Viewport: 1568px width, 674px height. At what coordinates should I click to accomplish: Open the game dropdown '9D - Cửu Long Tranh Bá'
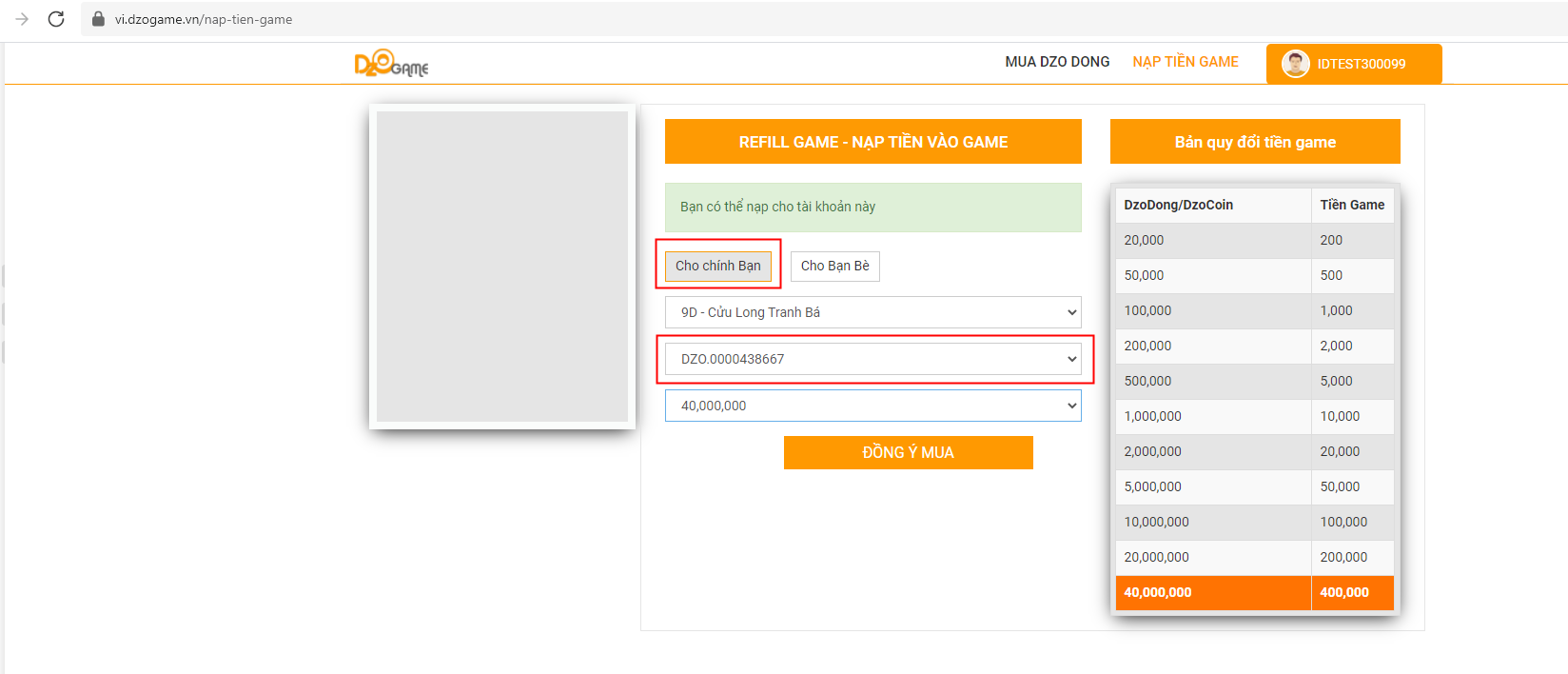(x=872, y=312)
